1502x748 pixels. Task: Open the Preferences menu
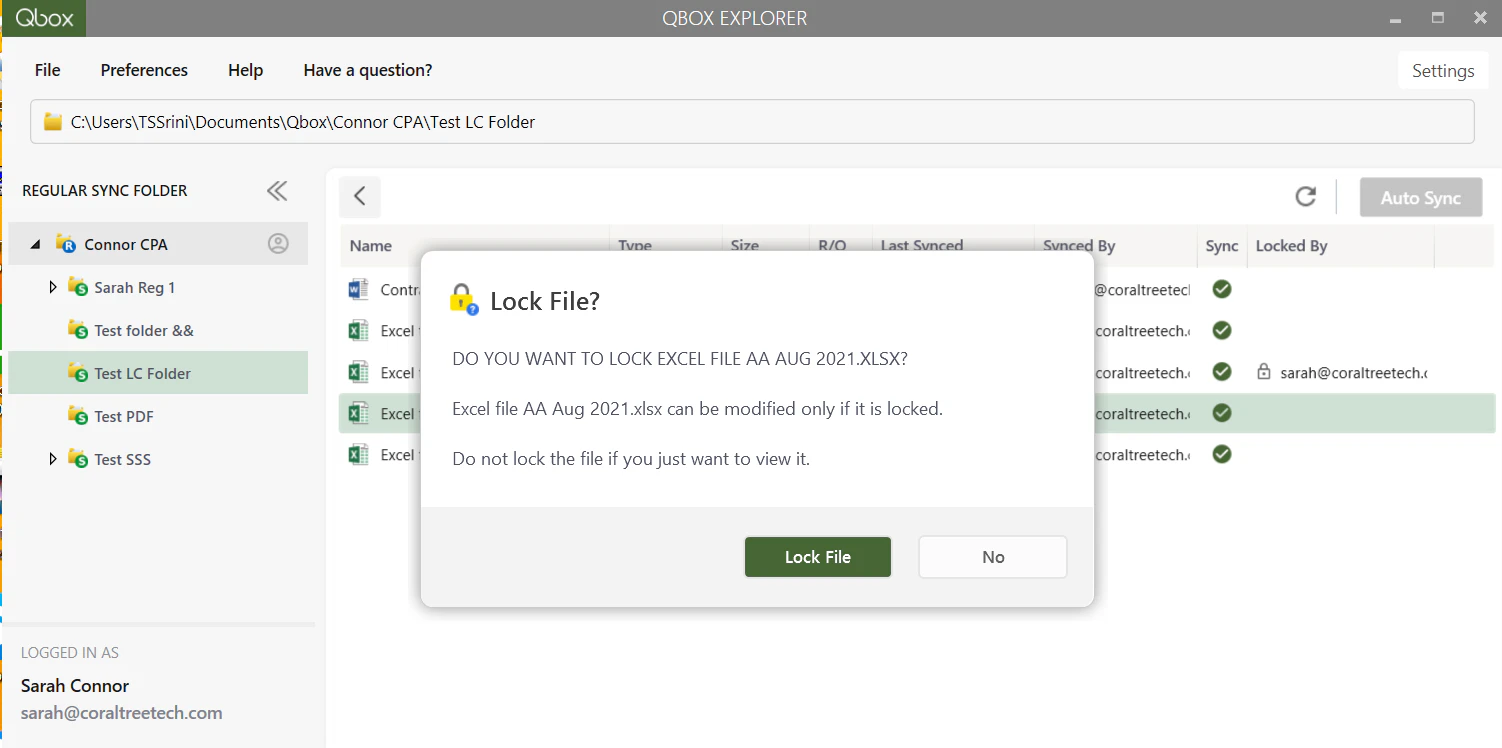pos(144,69)
